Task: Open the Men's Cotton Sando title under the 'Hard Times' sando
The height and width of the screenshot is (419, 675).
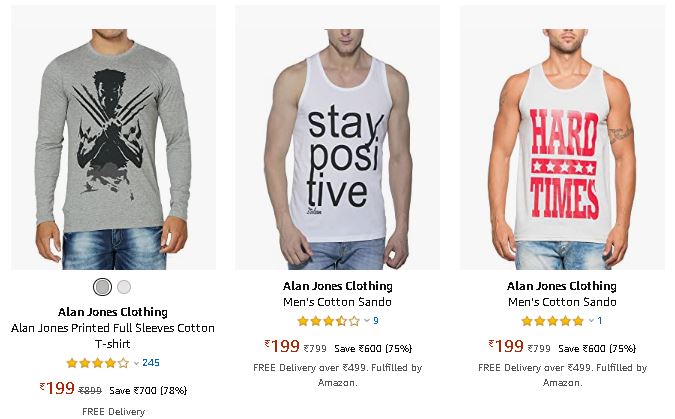Action: point(562,302)
